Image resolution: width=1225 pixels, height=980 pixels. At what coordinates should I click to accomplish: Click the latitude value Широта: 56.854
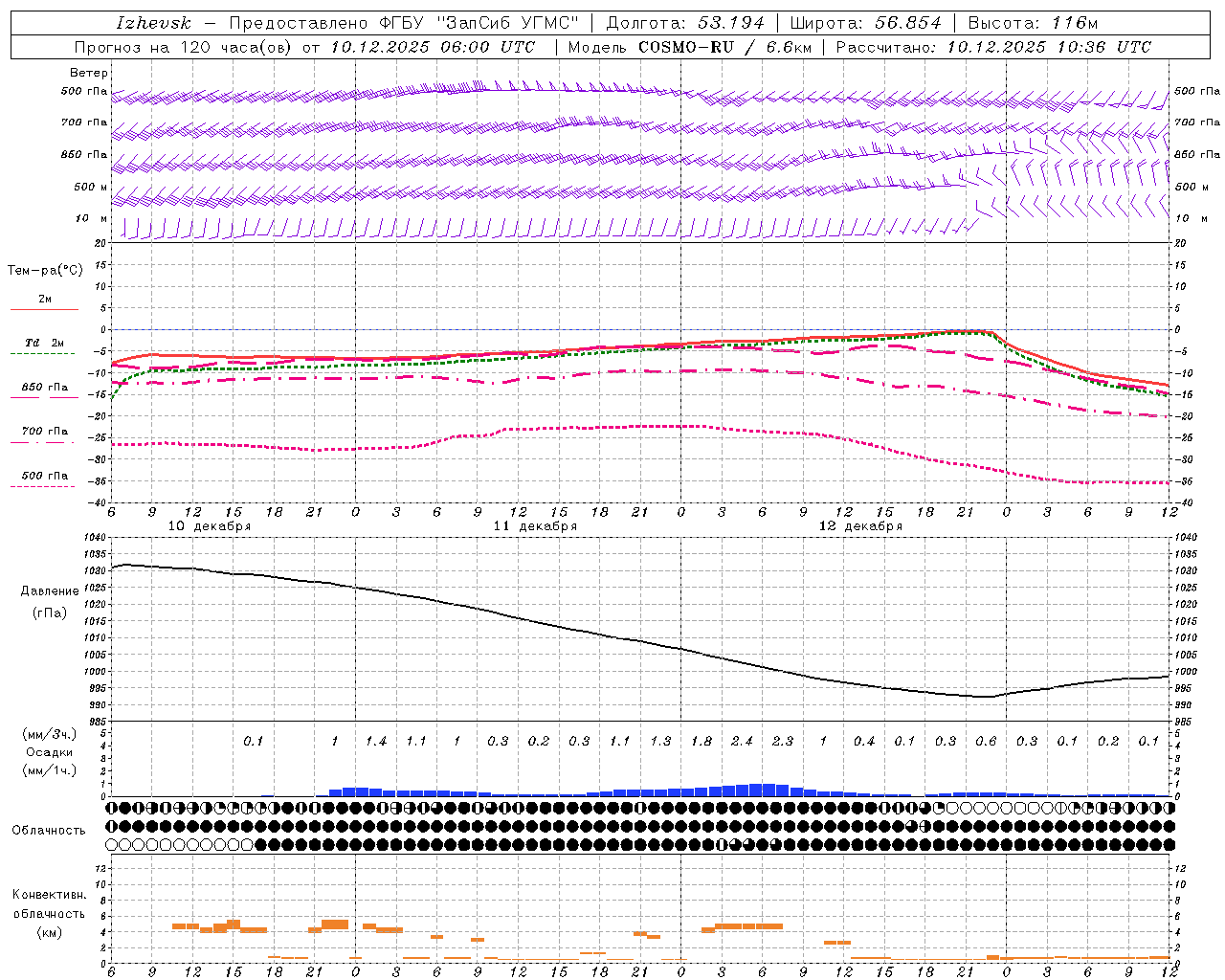pos(865,23)
